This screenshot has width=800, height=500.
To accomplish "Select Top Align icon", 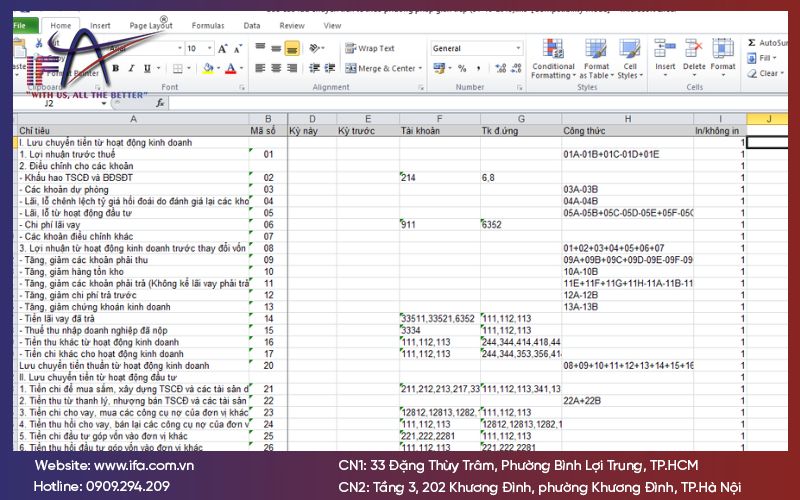I will (x=260, y=48).
